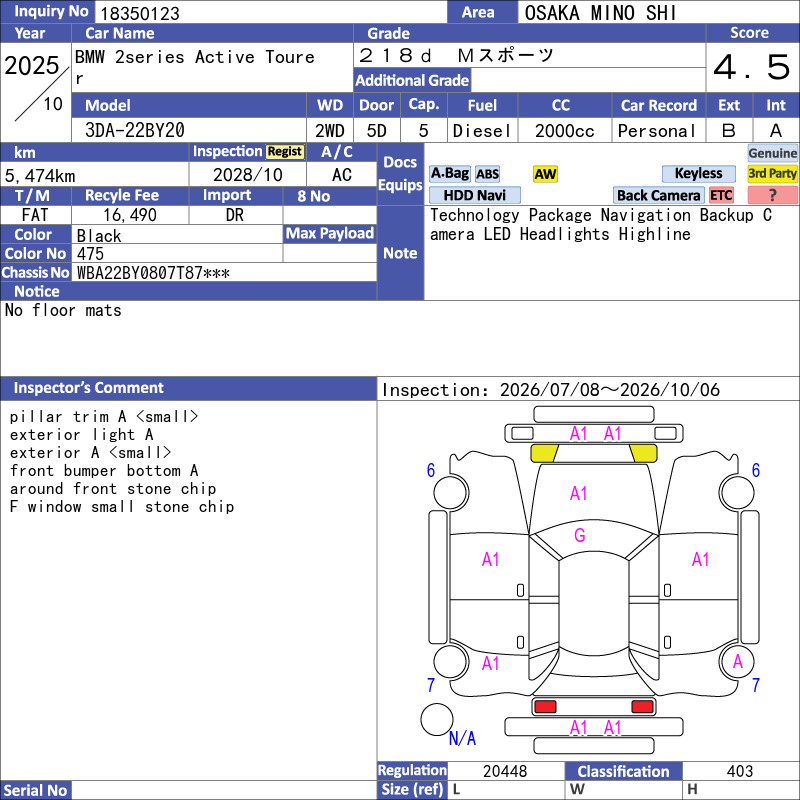
Task: Click the color value Black
Action: pos(99,236)
